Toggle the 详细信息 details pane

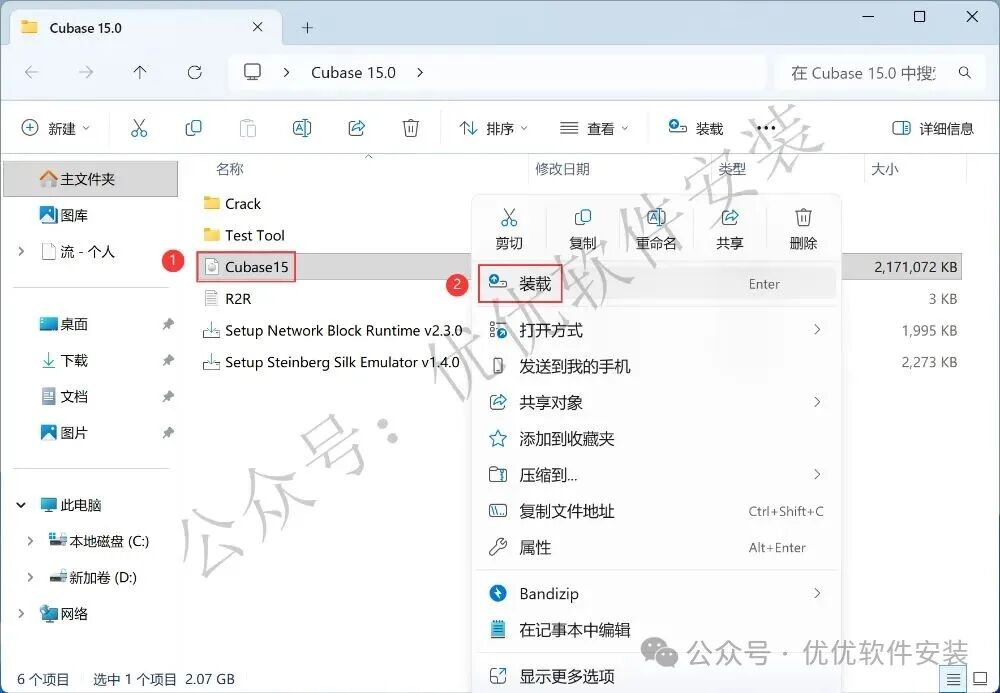click(x=932, y=129)
